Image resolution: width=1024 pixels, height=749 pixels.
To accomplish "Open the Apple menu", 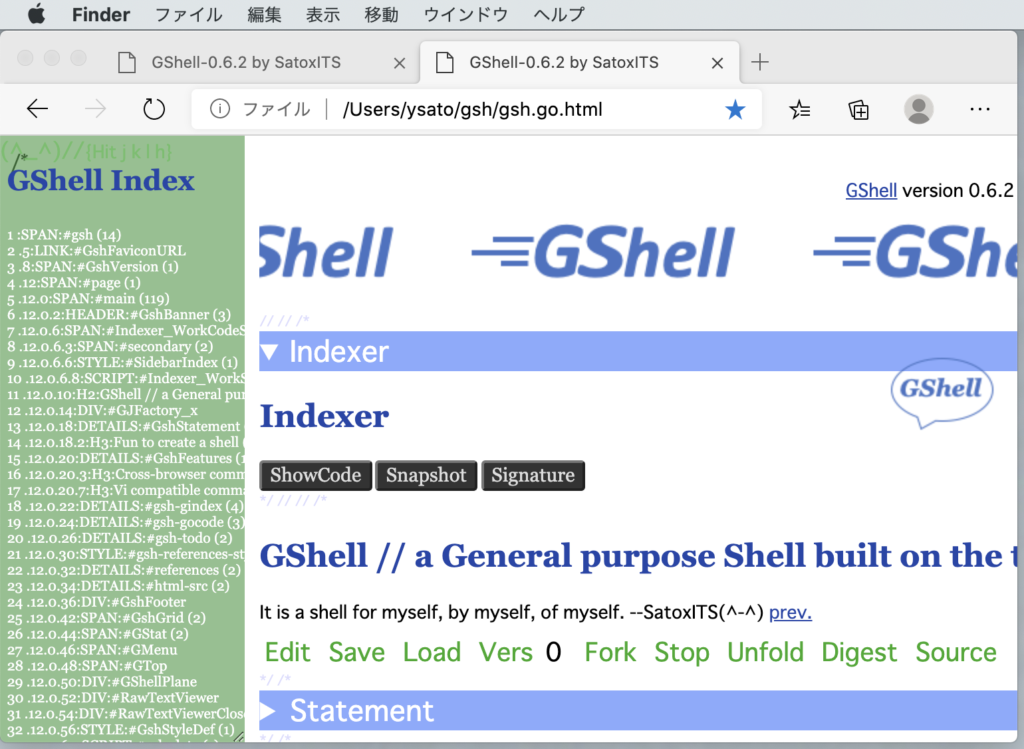I will click(x=36, y=14).
